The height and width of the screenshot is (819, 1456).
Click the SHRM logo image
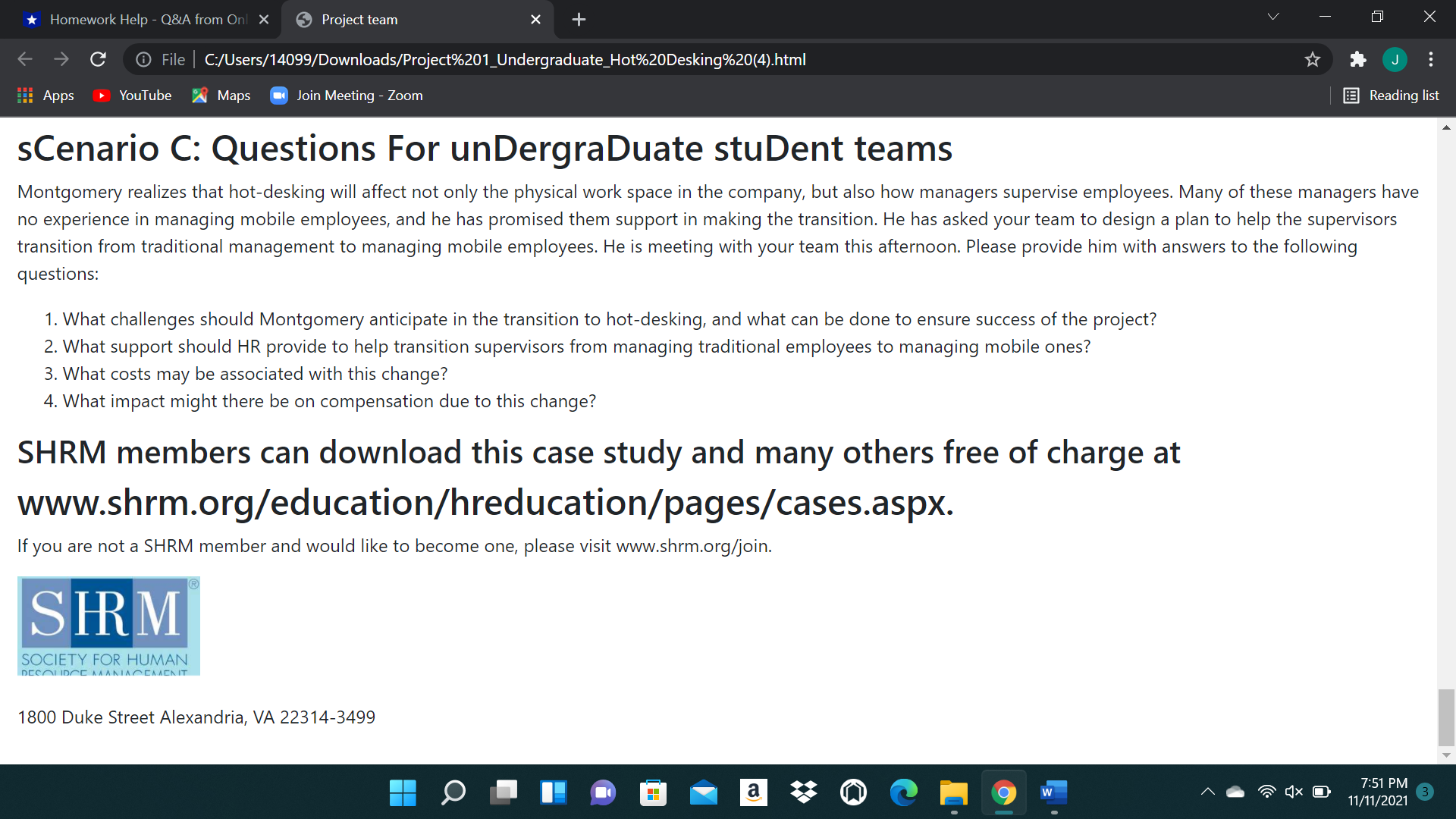108,626
